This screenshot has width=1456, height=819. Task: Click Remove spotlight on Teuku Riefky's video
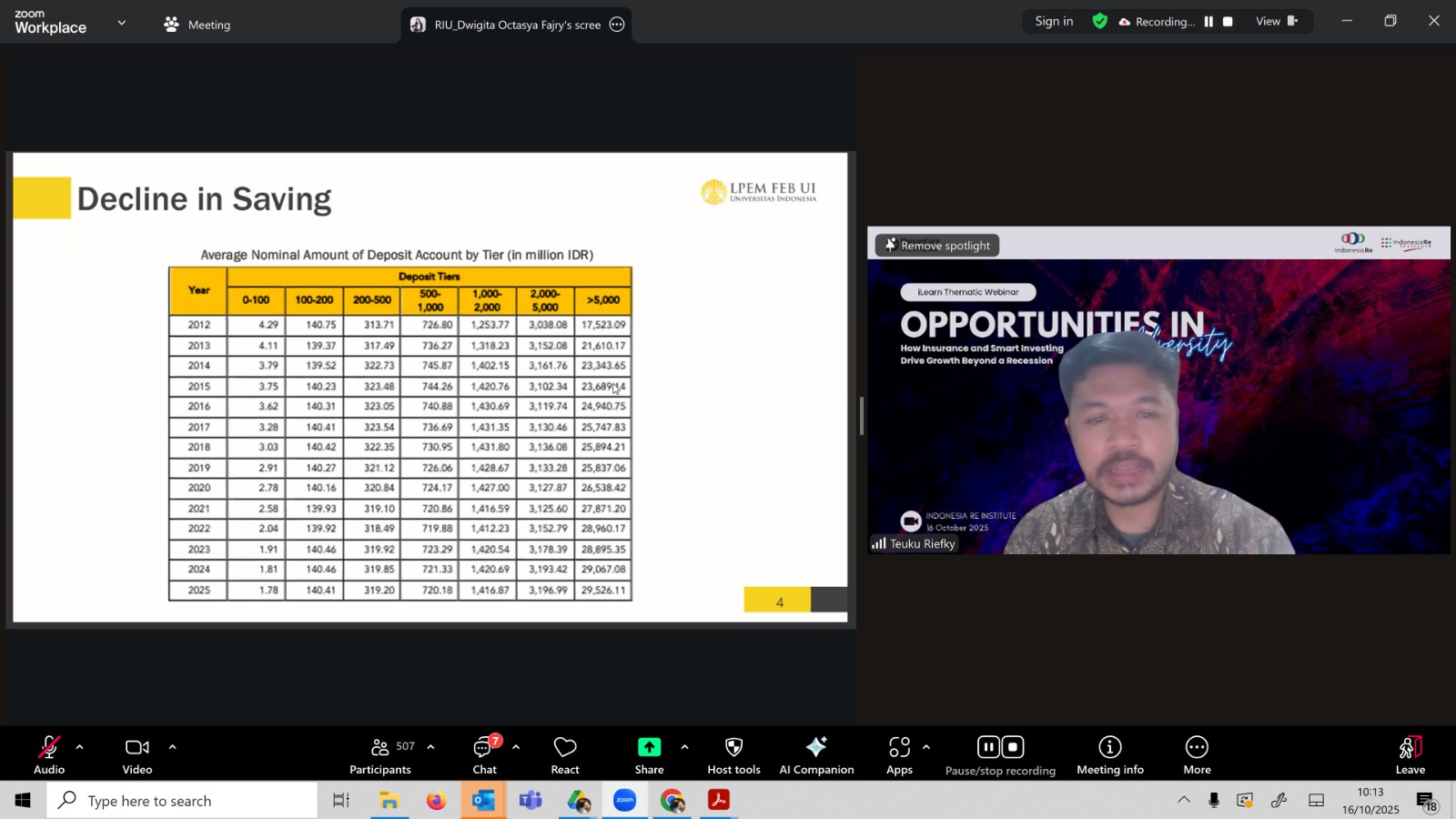[937, 245]
